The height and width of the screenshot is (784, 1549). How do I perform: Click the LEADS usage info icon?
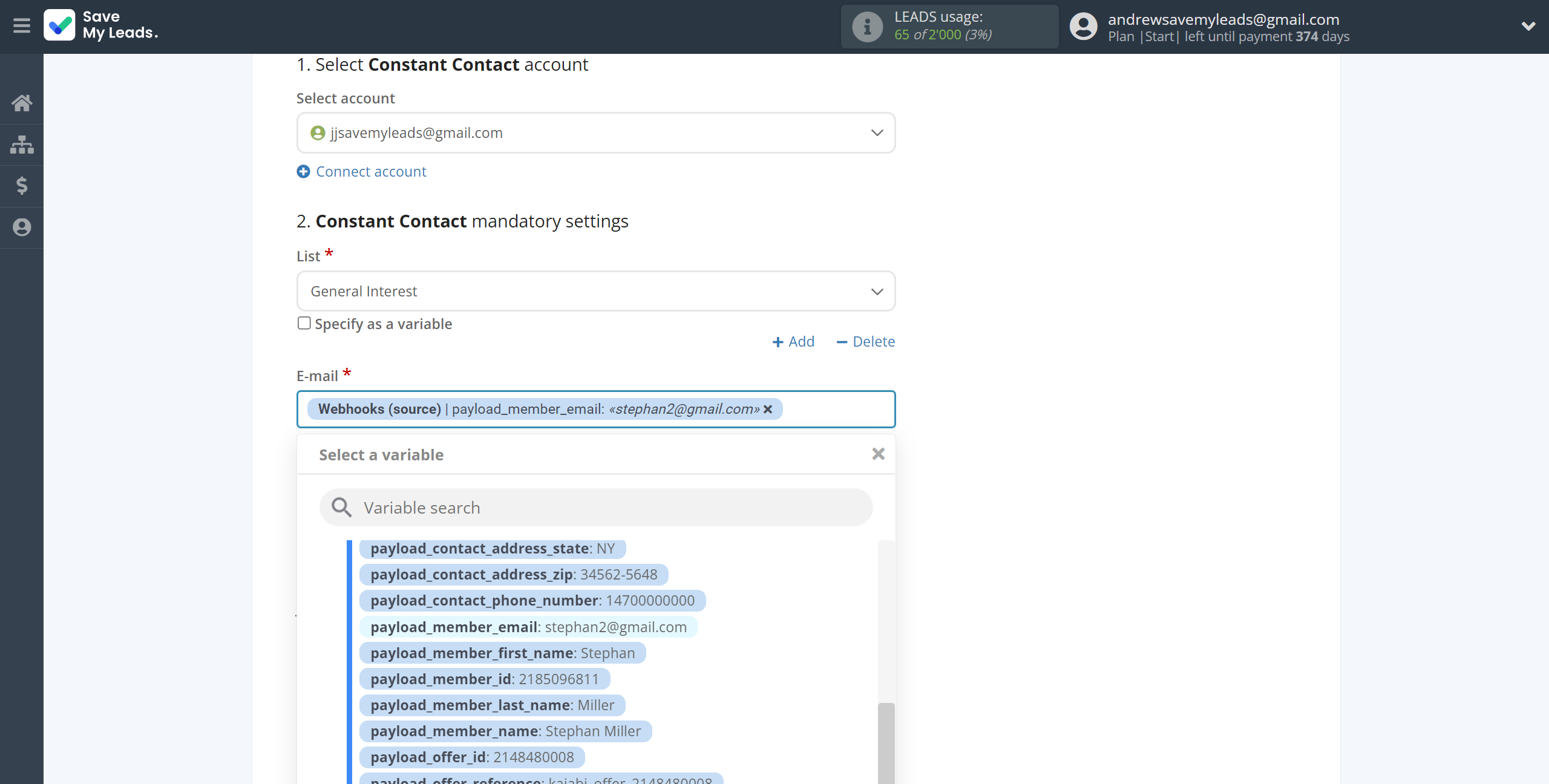pyautogui.click(x=867, y=27)
